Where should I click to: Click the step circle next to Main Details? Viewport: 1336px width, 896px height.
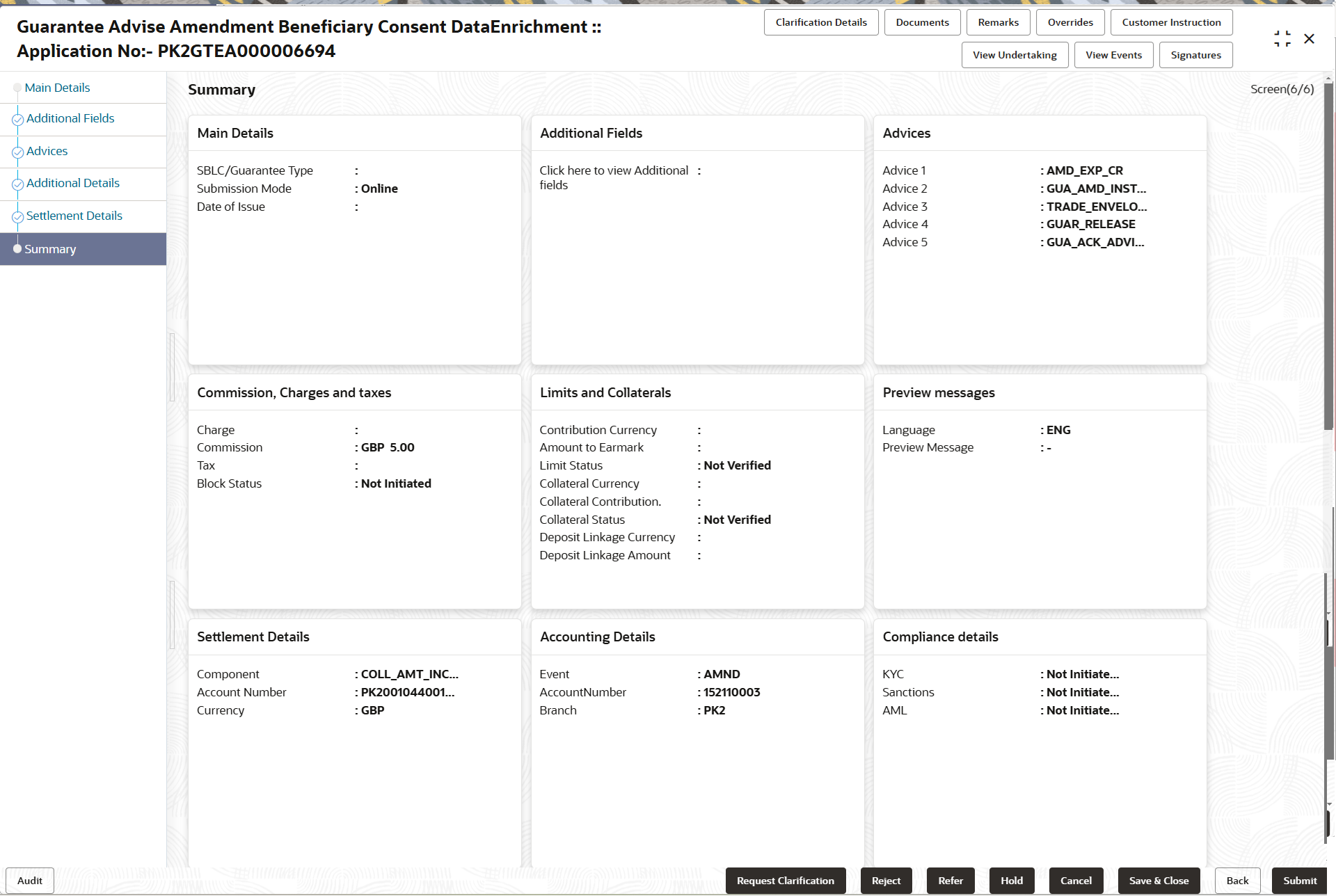tap(17, 88)
